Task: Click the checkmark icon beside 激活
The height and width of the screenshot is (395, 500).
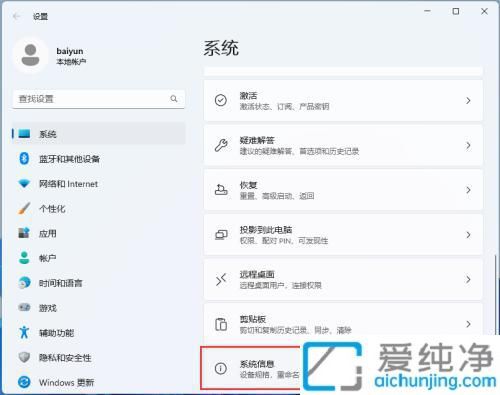Action: pos(221,100)
